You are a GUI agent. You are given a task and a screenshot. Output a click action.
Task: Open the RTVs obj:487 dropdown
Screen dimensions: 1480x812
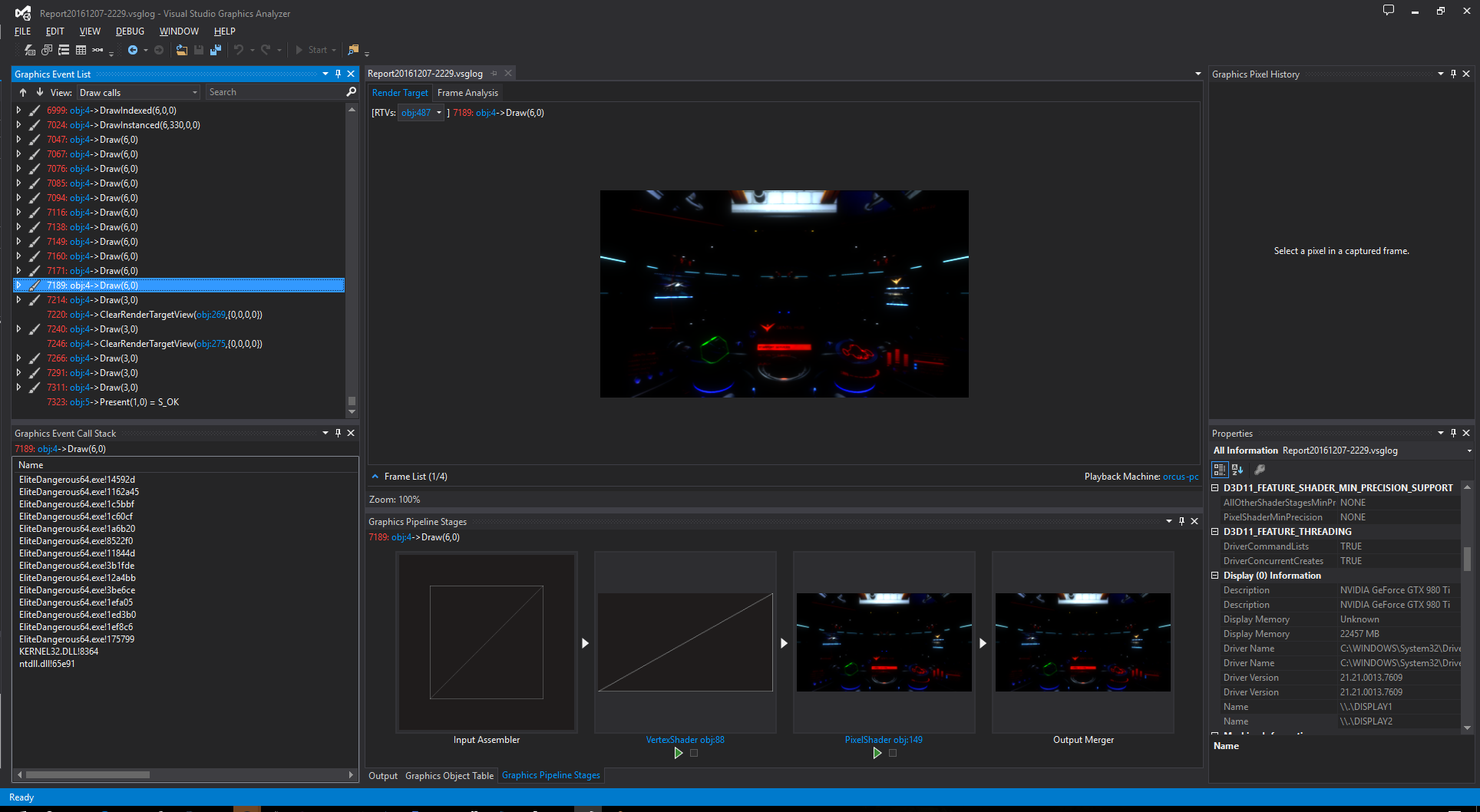coord(421,113)
